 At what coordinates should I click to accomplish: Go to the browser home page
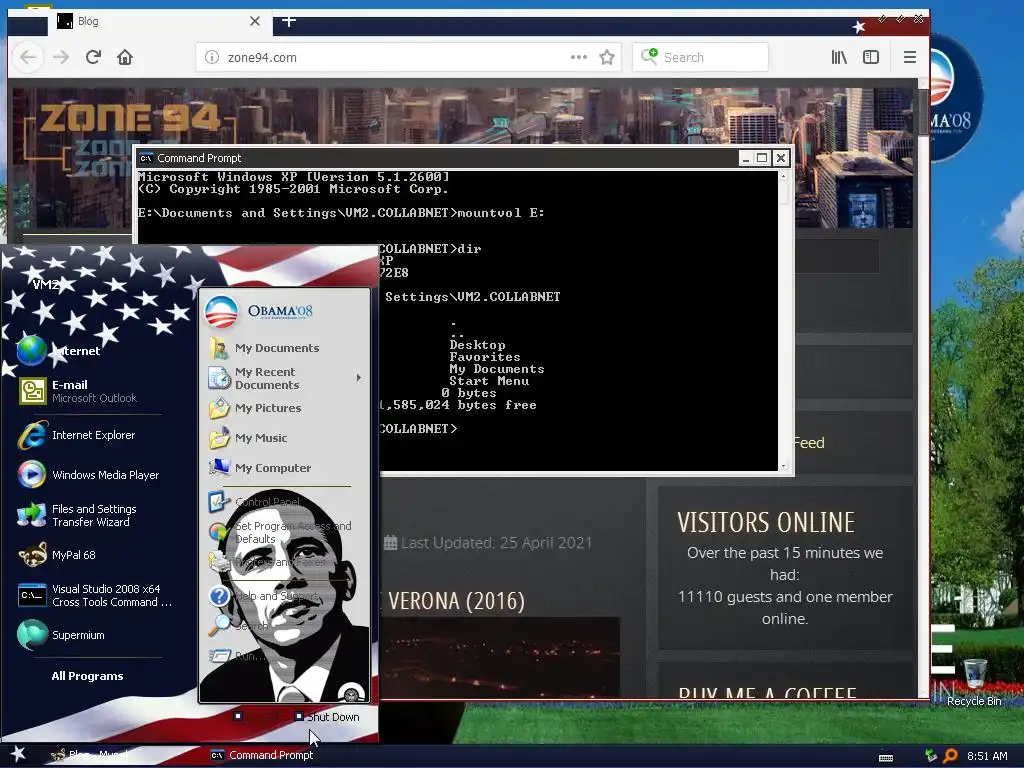[x=125, y=57]
